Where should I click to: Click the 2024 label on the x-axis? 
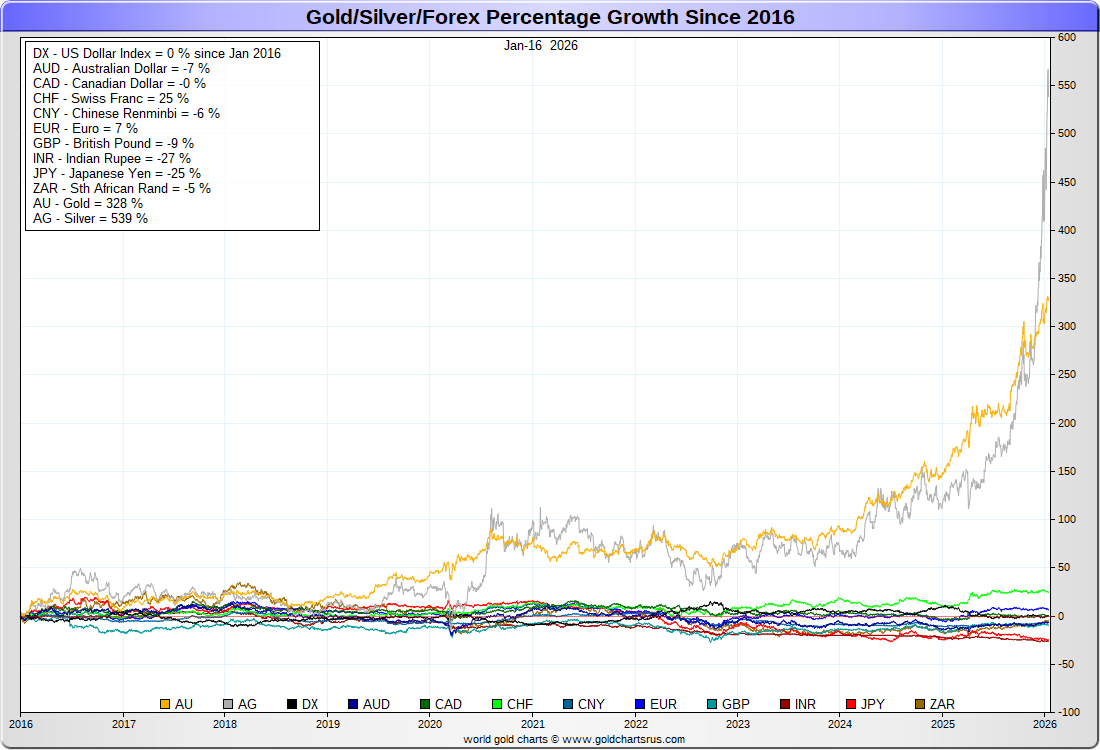(x=840, y=724)
